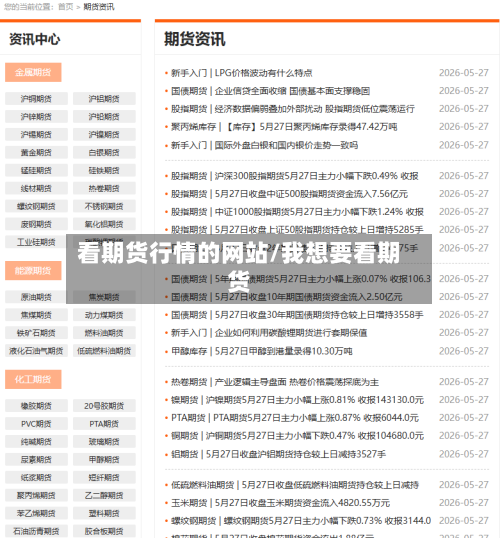This screenshot has height=538, width=500.
Task: Open the 氧化铝期货 link
Action: click(104, 224)
